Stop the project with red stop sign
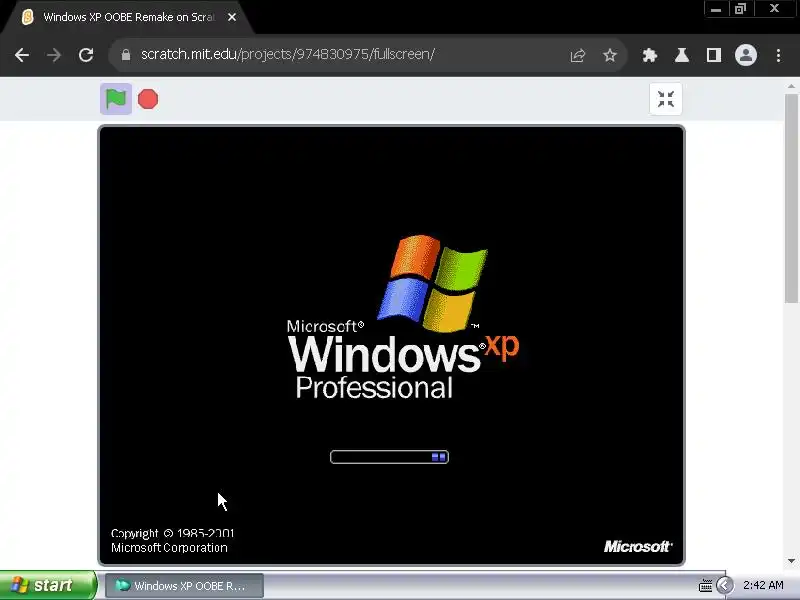The height and width of the screenshot is (600, 800). (148, 99)
